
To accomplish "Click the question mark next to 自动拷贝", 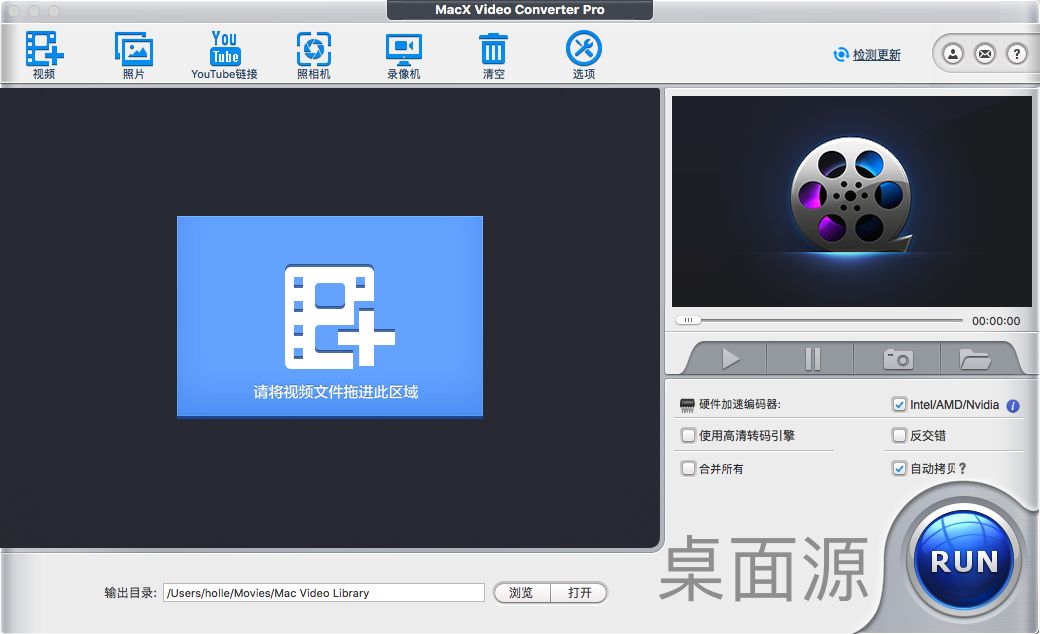I will click(x=962, y=469).
